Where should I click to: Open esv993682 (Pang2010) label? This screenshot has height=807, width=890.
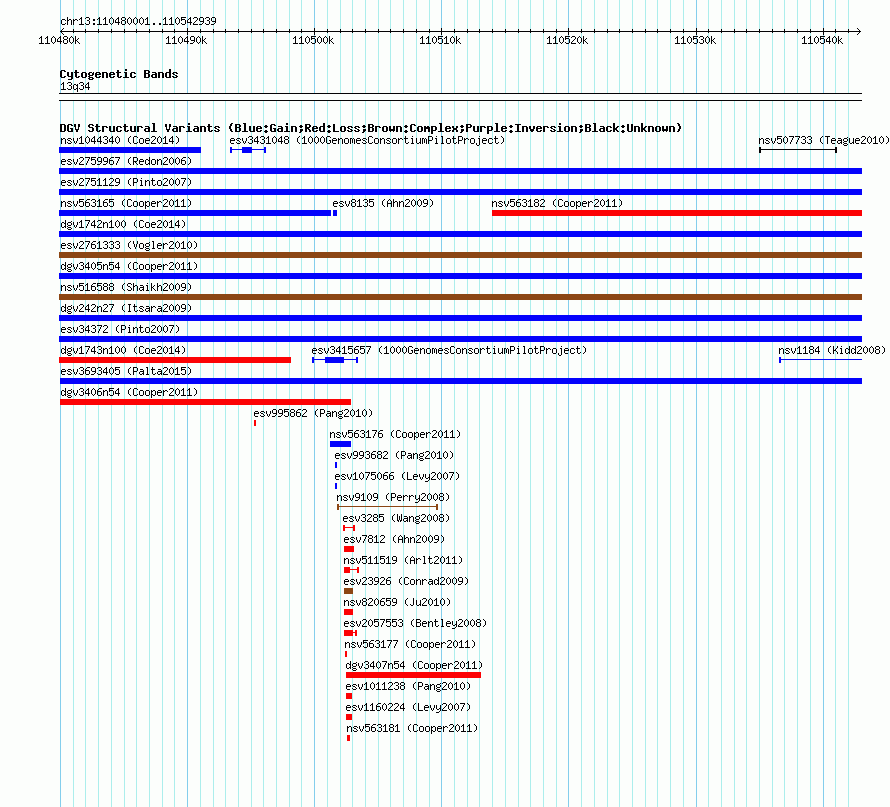click(394, 455)
